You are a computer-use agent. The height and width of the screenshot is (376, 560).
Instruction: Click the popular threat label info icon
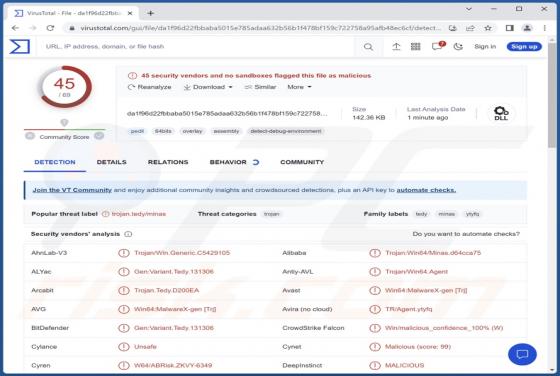point(105,214)
